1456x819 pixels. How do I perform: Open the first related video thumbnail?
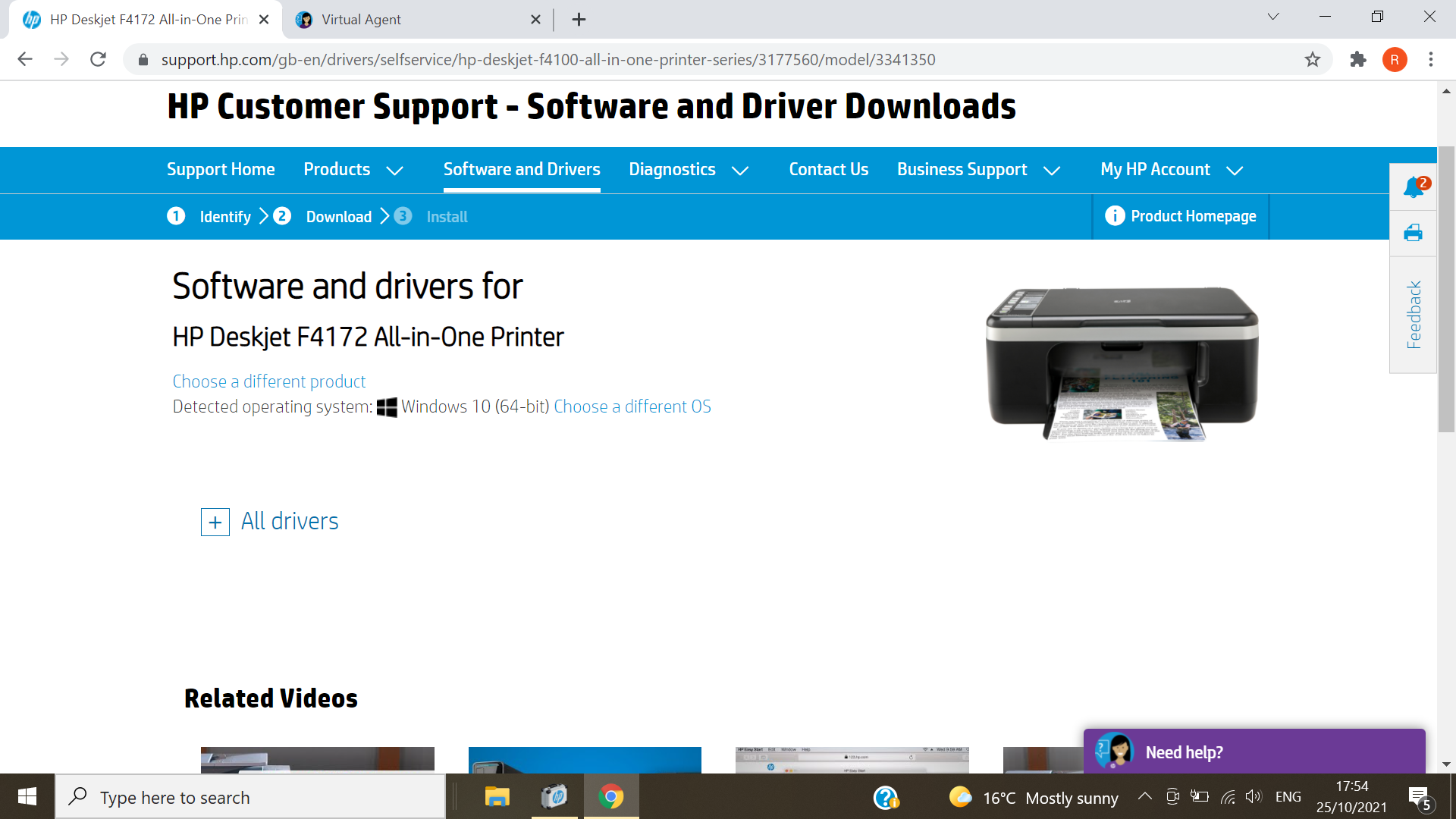(317, 760)
